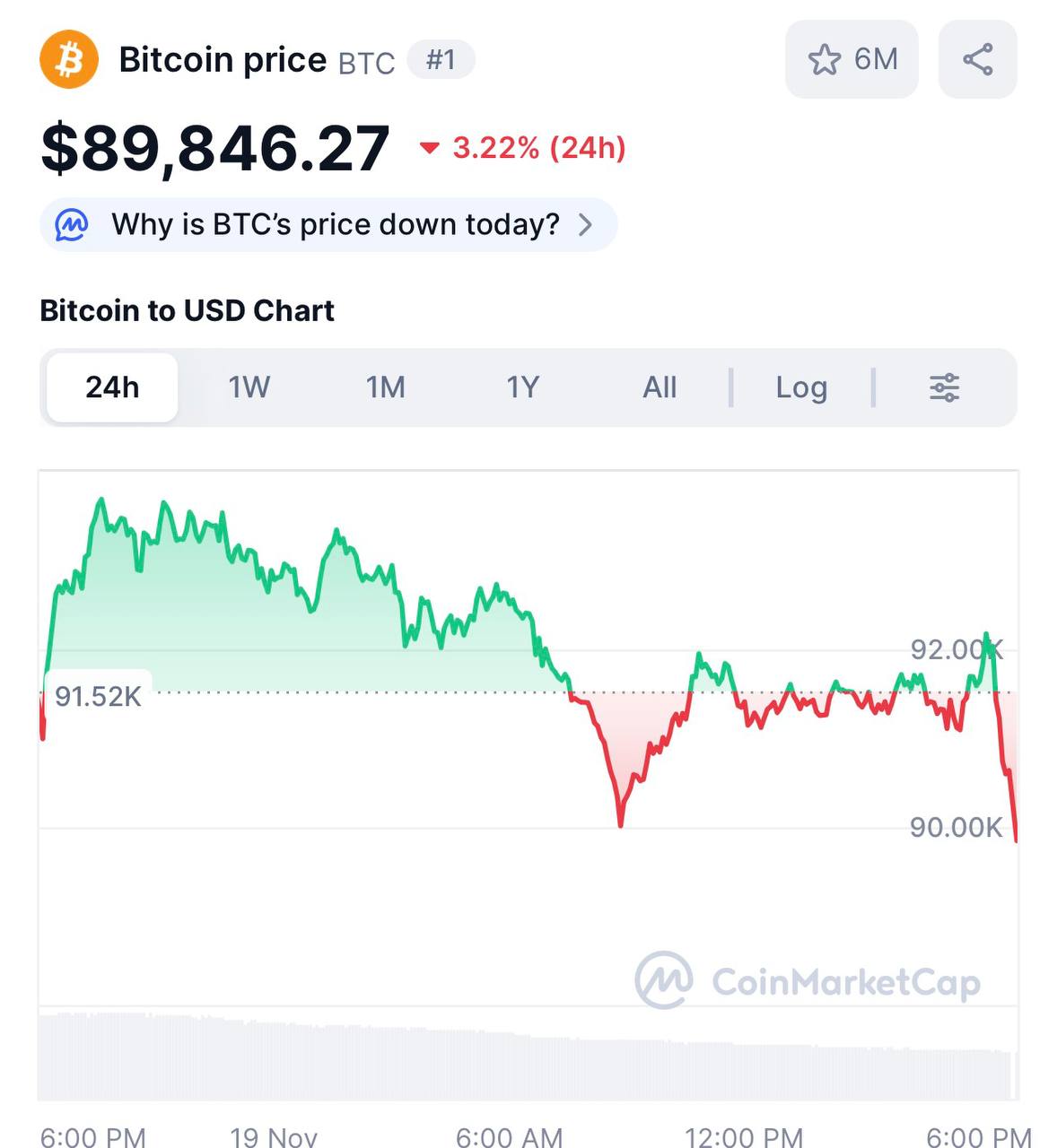Click the #1 rank badge
The width and height of the screenshot is (1057, 1148).
tap(441, 60)
